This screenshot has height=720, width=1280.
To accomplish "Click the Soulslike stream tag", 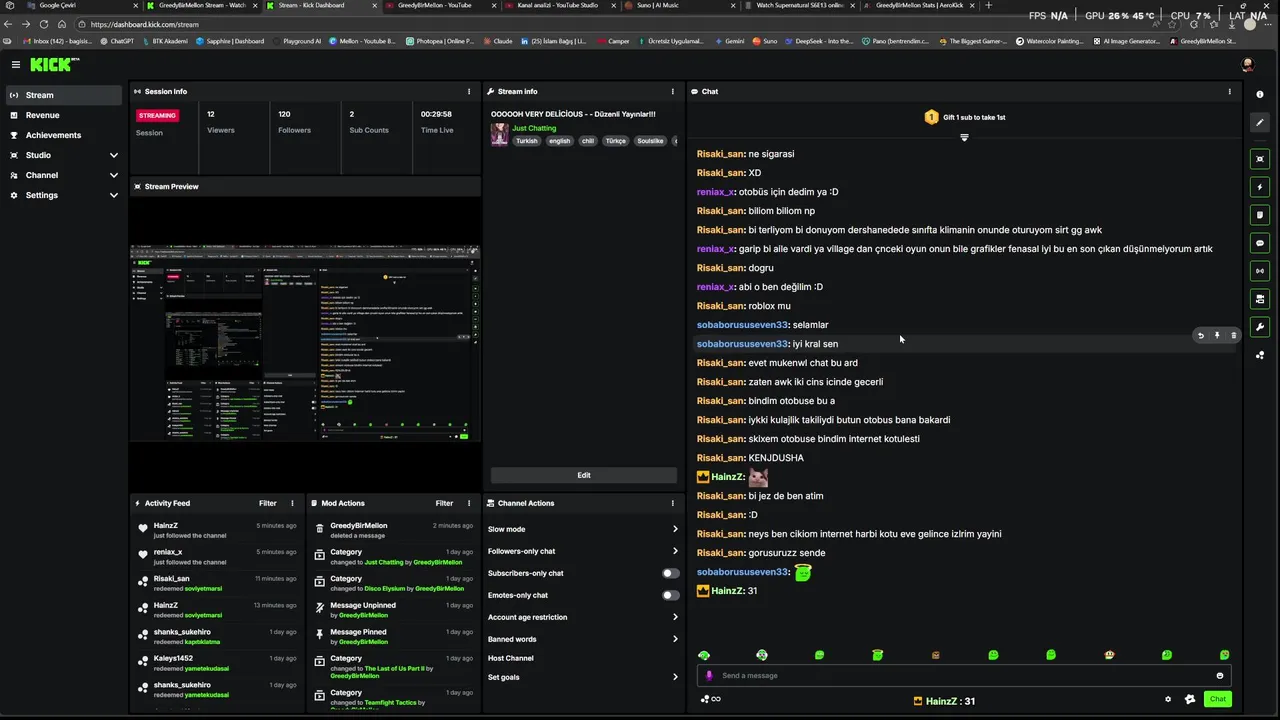I will tap(650, 141).
